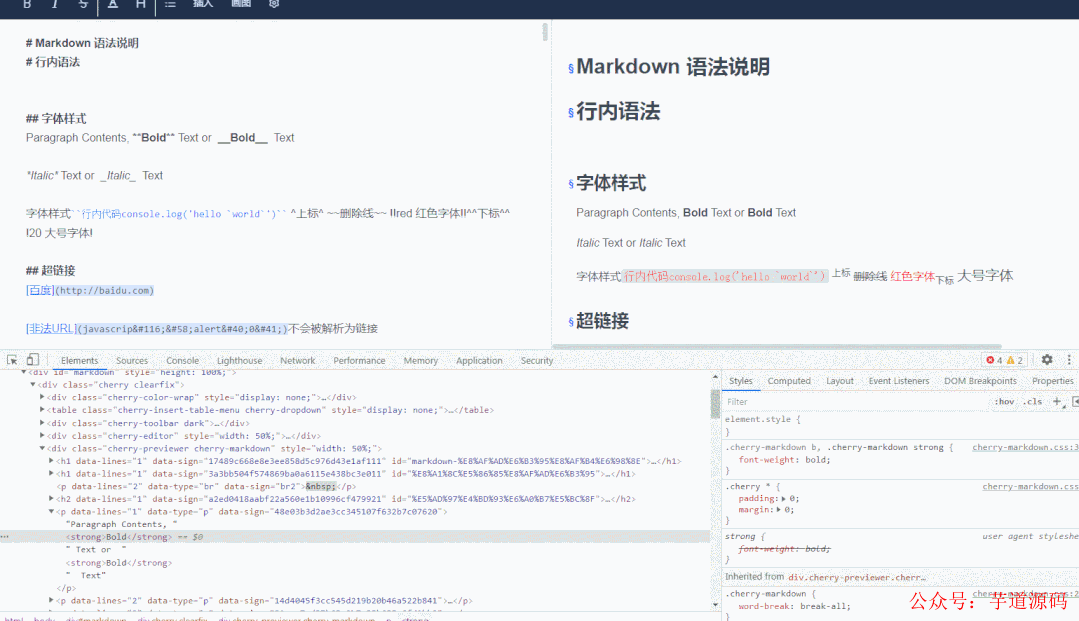Image resolution: width=1079 pixels, height=621 pixels.
Task: Click the anchor icon beside 字体样式 heading
Action: (x=571, y=184)
